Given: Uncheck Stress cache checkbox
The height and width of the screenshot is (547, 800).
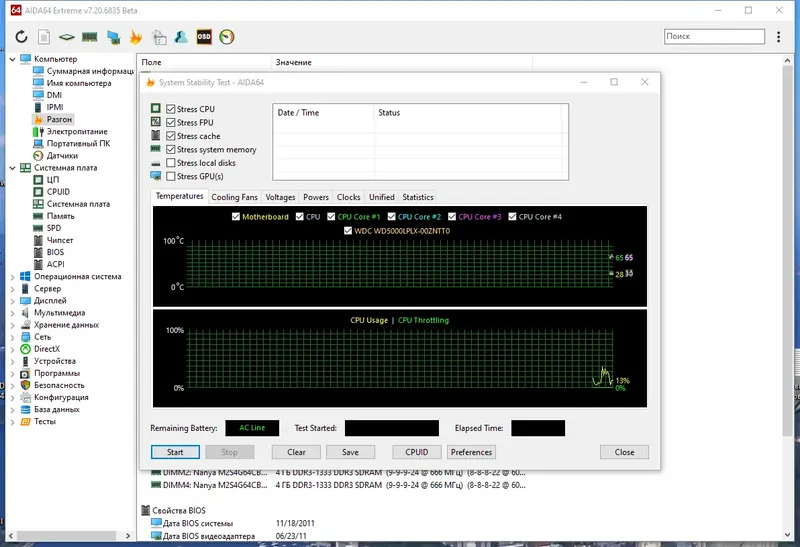Looking at the screenshot, I should (x=170, y=136).
